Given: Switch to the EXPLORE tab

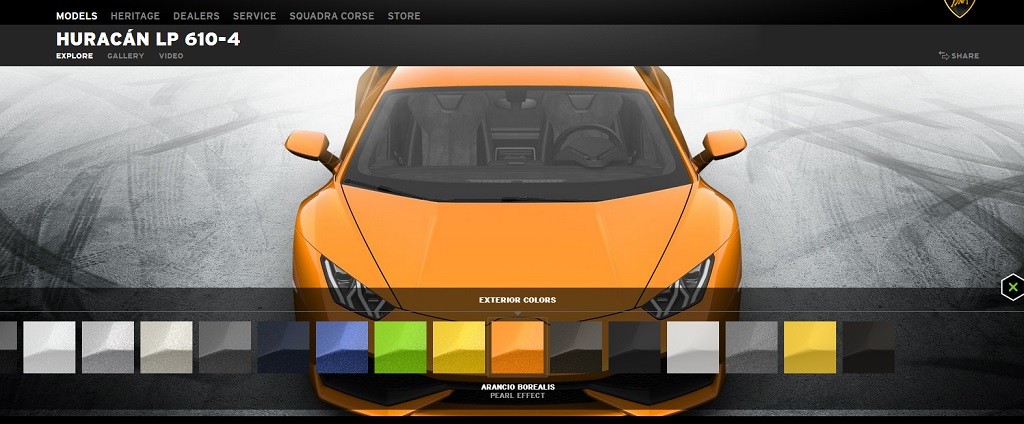Looking at the screenshot, I should pos(74,56).
